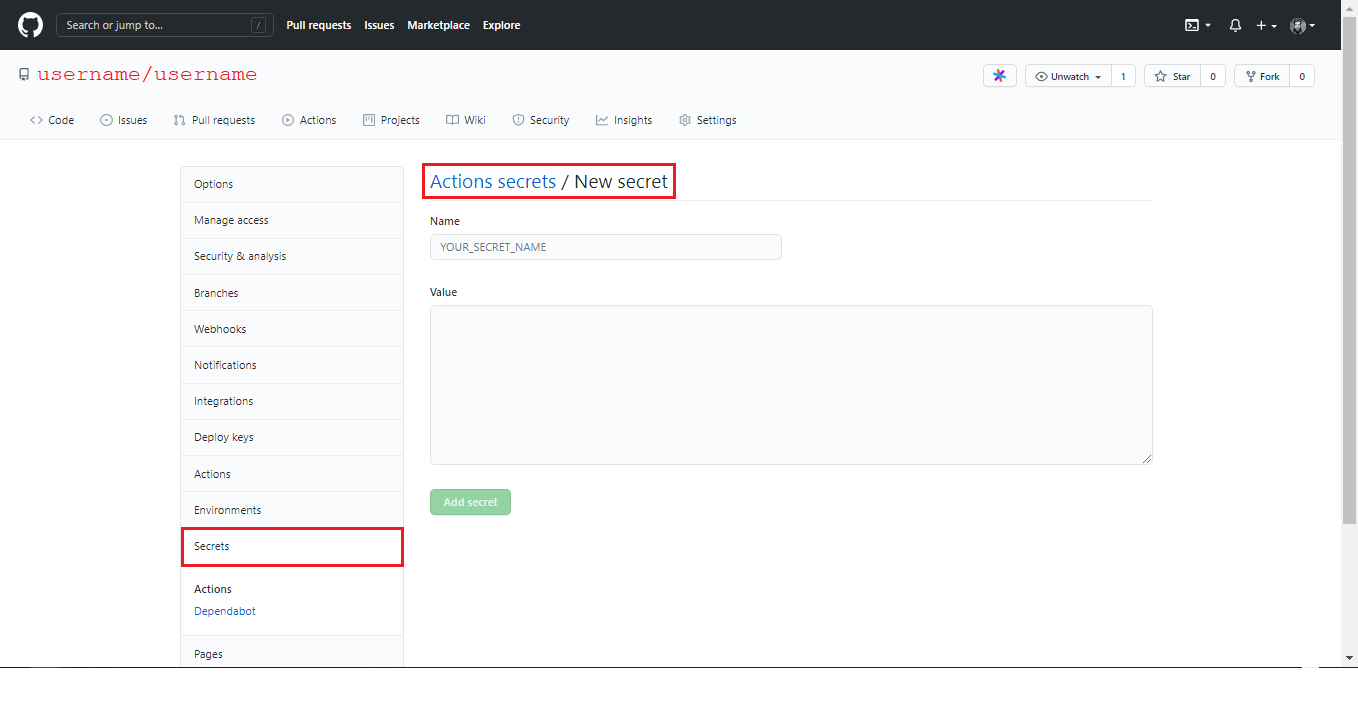Star the repository
1358x712 pixels.
click(1171, 75)
